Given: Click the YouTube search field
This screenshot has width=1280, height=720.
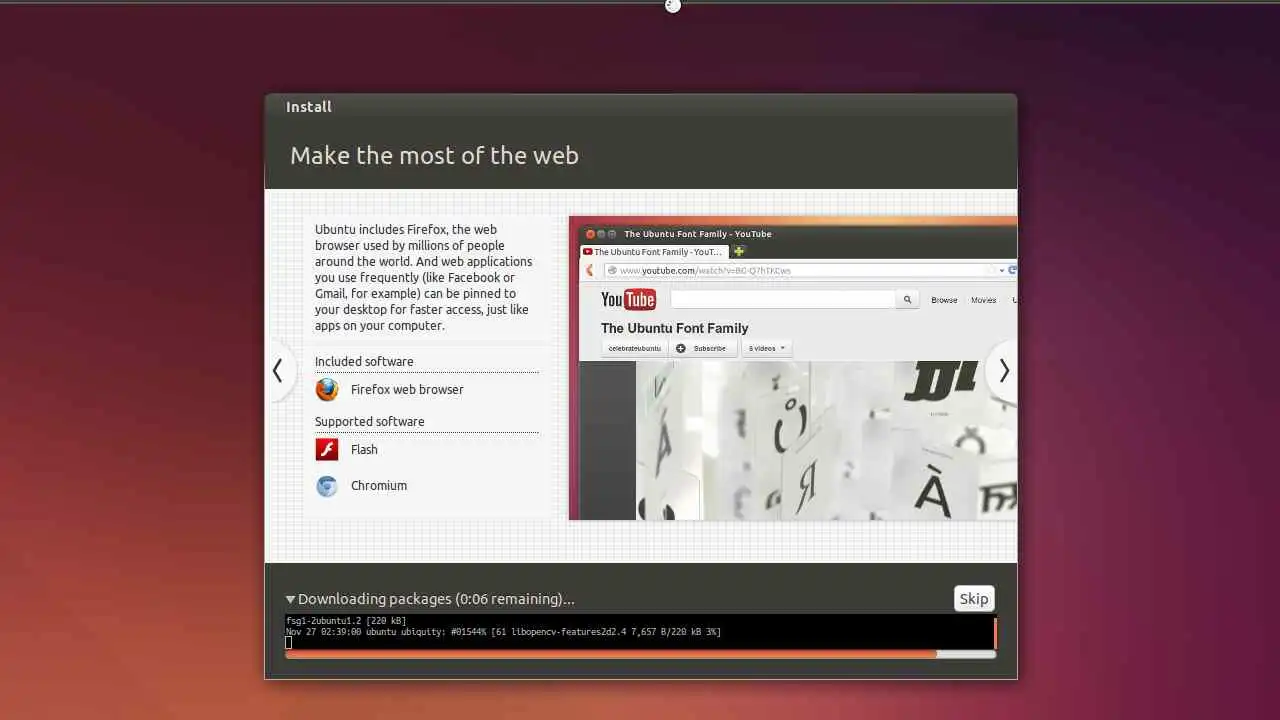Looking at the screenshot, I should tap(783, 299).
